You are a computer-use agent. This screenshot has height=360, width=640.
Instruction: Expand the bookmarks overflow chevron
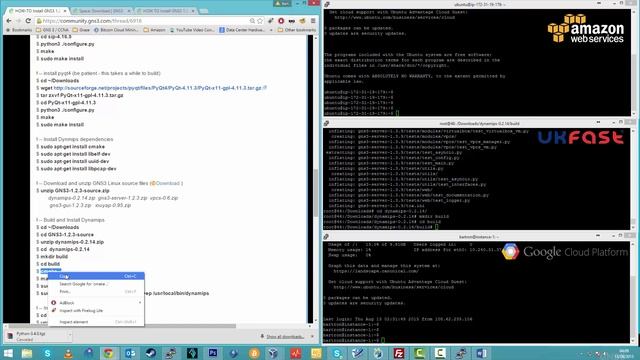click(x=271, y=30)
